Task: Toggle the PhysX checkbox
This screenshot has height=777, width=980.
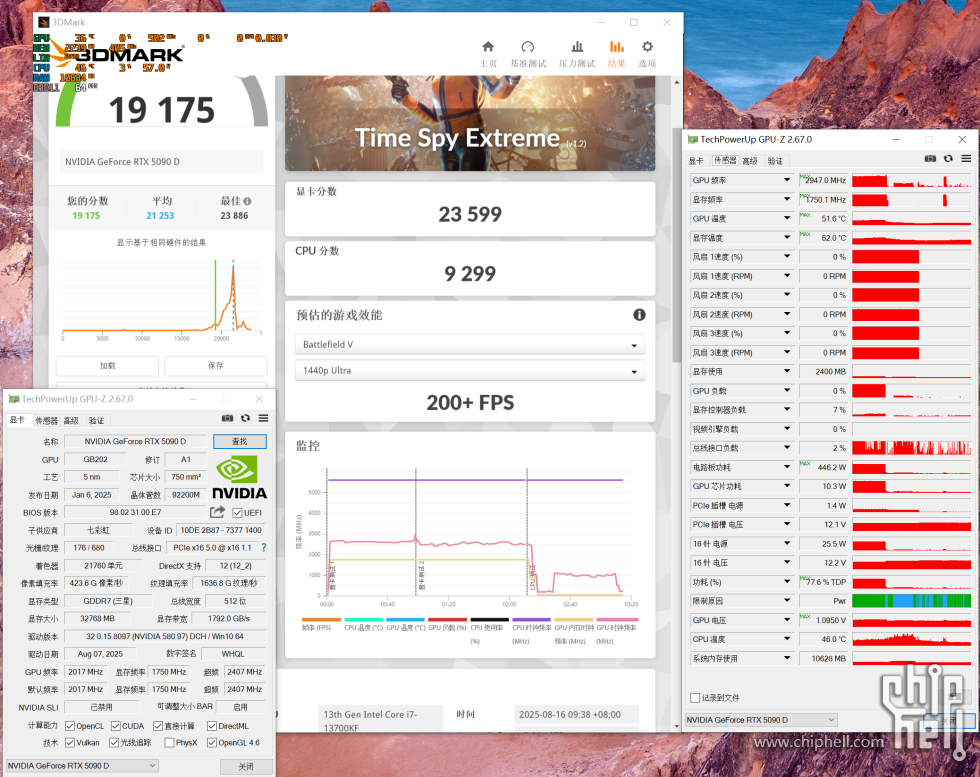Action: click(169, 743)
